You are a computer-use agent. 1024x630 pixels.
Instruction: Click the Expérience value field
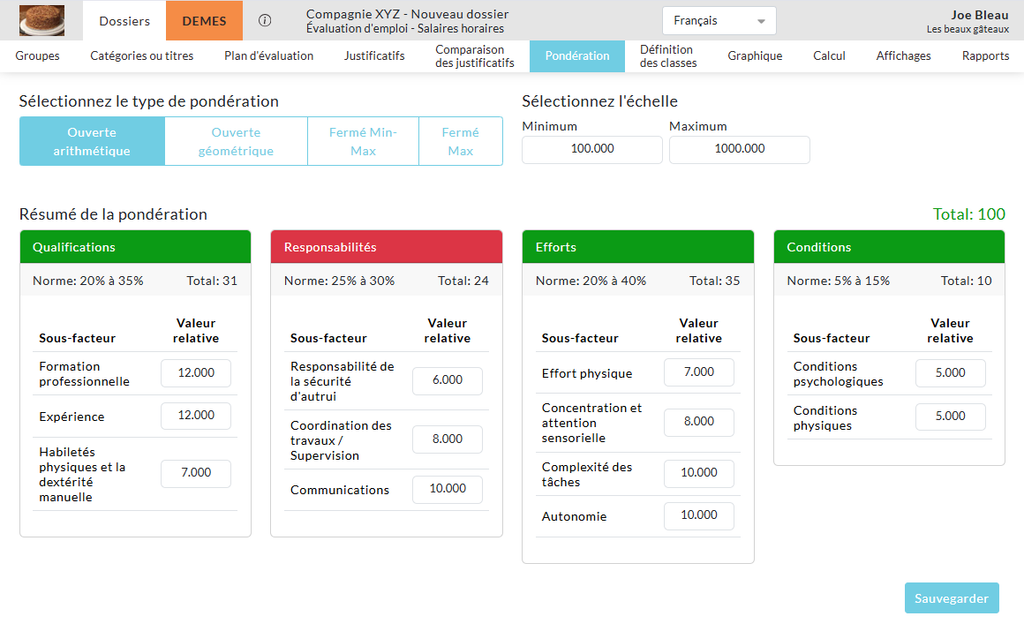pos(196,415)
